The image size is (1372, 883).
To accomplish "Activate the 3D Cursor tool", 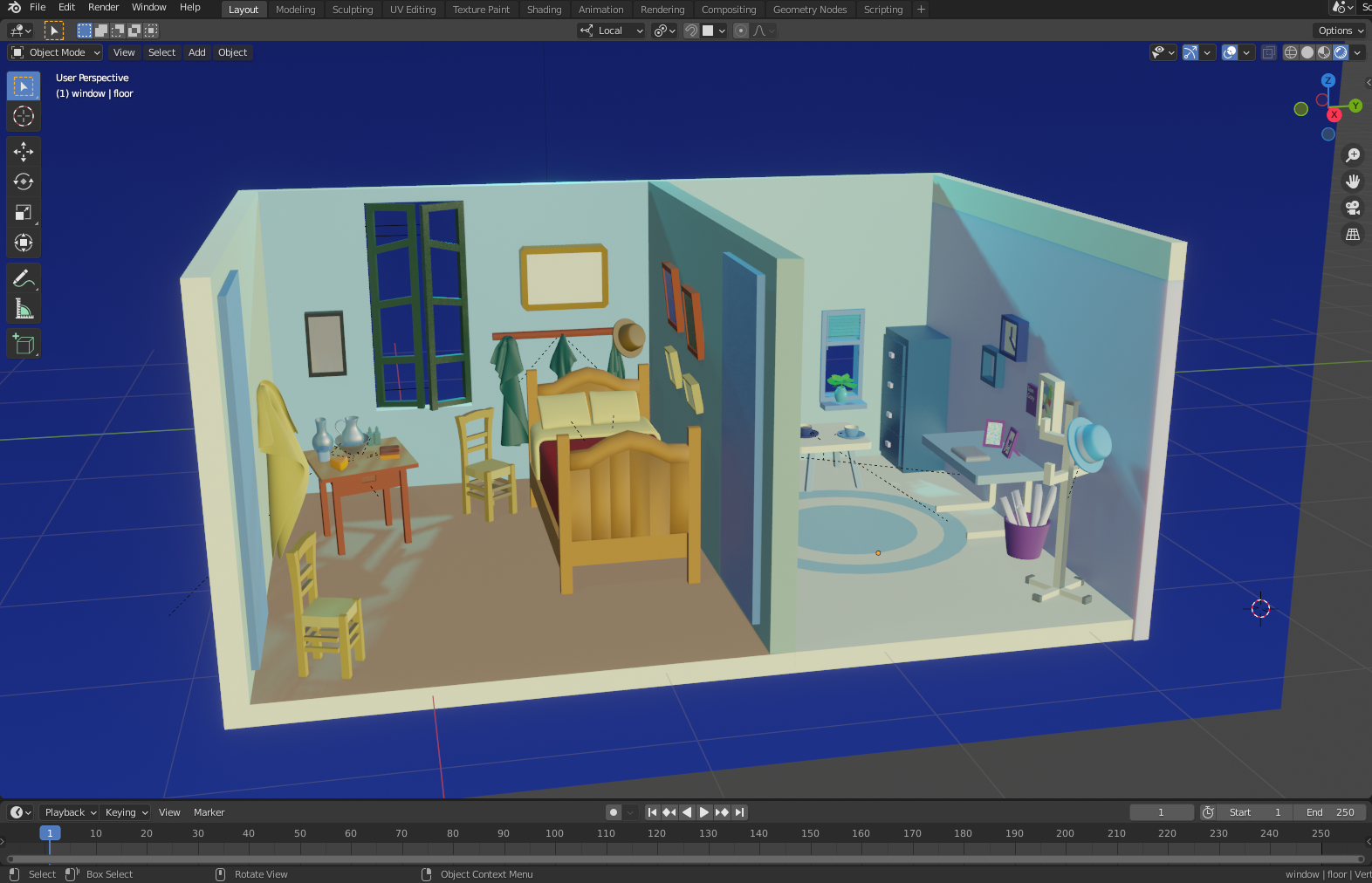I will (24, 116).
